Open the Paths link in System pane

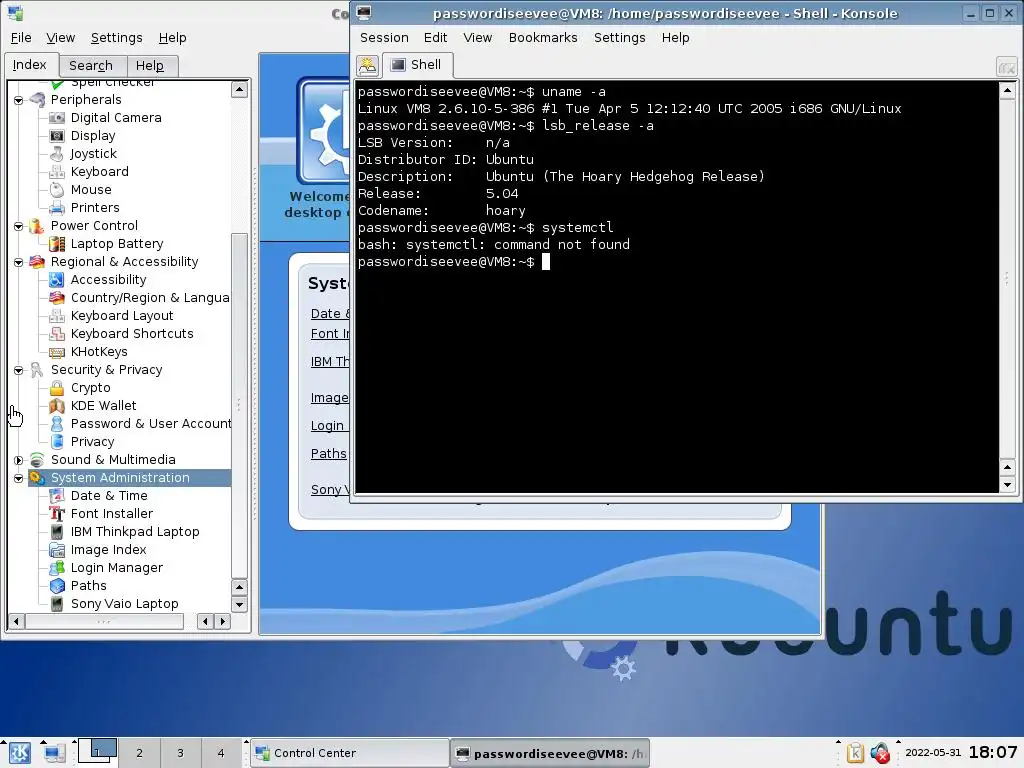click(x=329, y=453)
